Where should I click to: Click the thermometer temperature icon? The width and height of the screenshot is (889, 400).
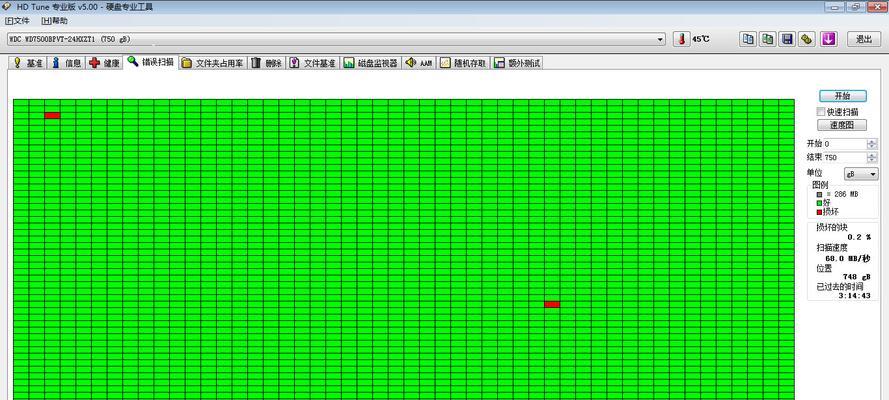681,39
